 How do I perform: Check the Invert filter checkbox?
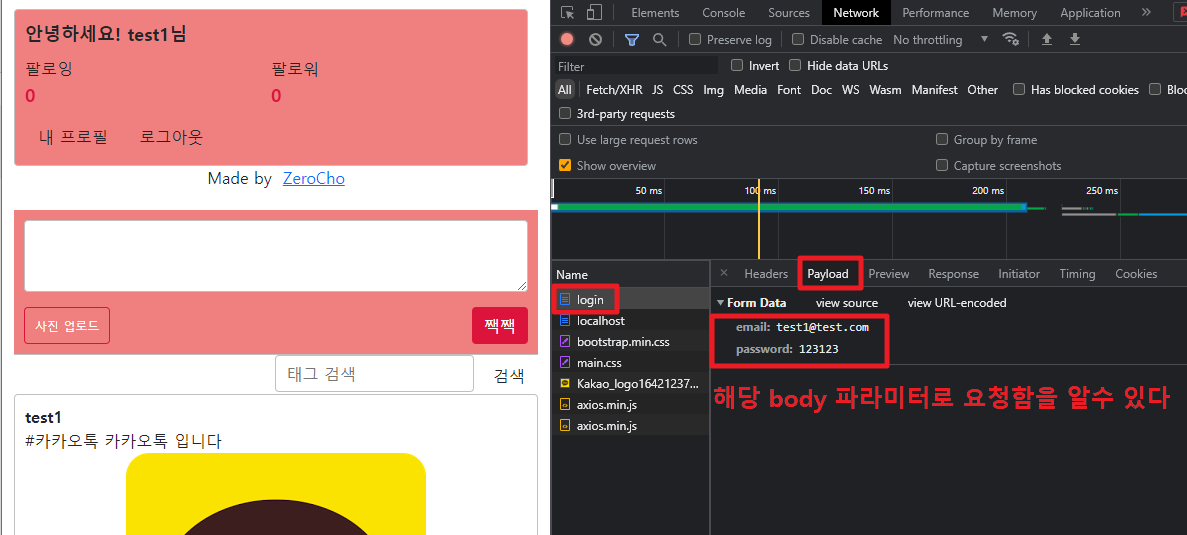pos(737,65)
